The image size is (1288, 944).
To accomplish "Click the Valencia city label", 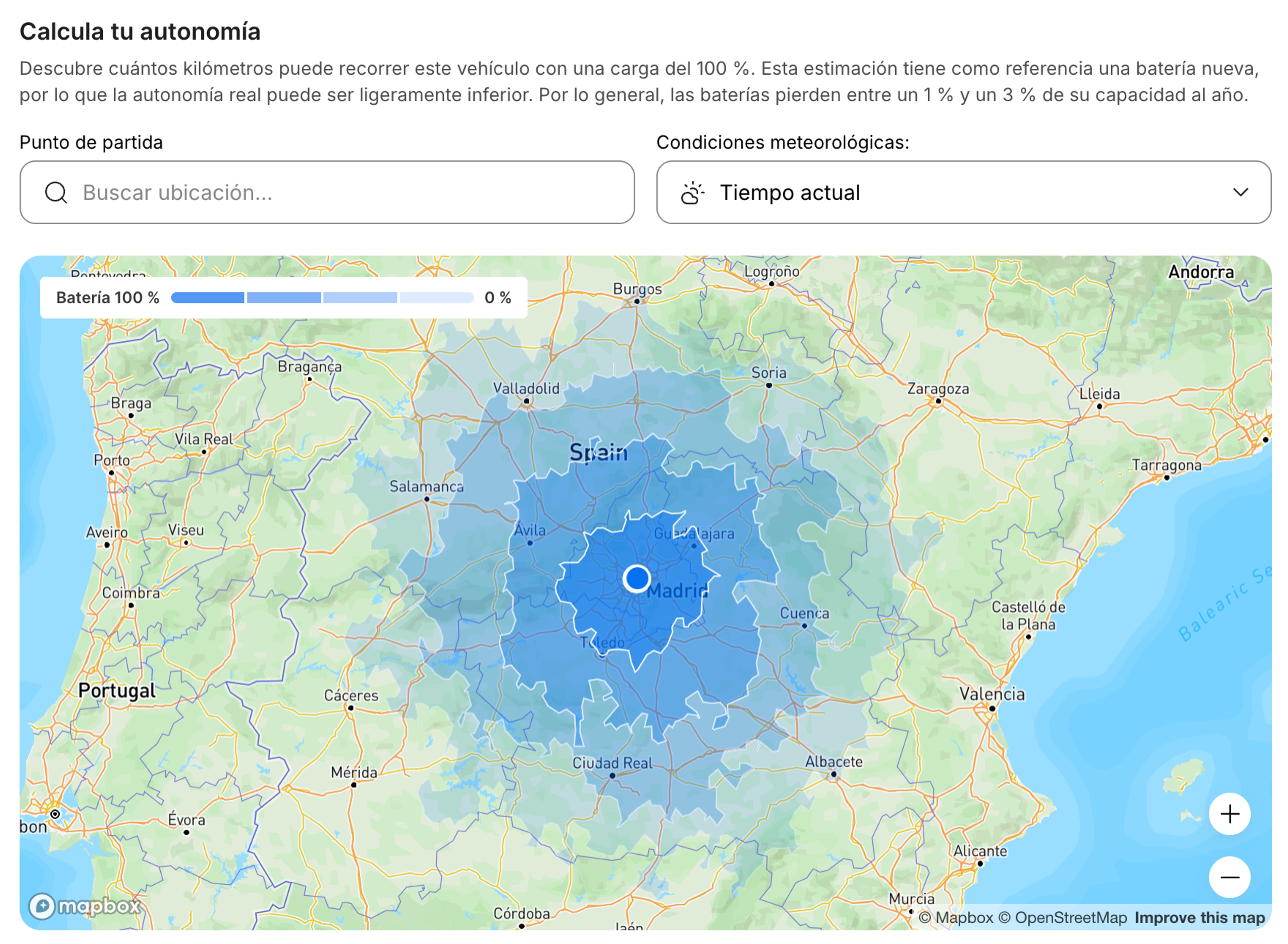I will click(991, 694).
